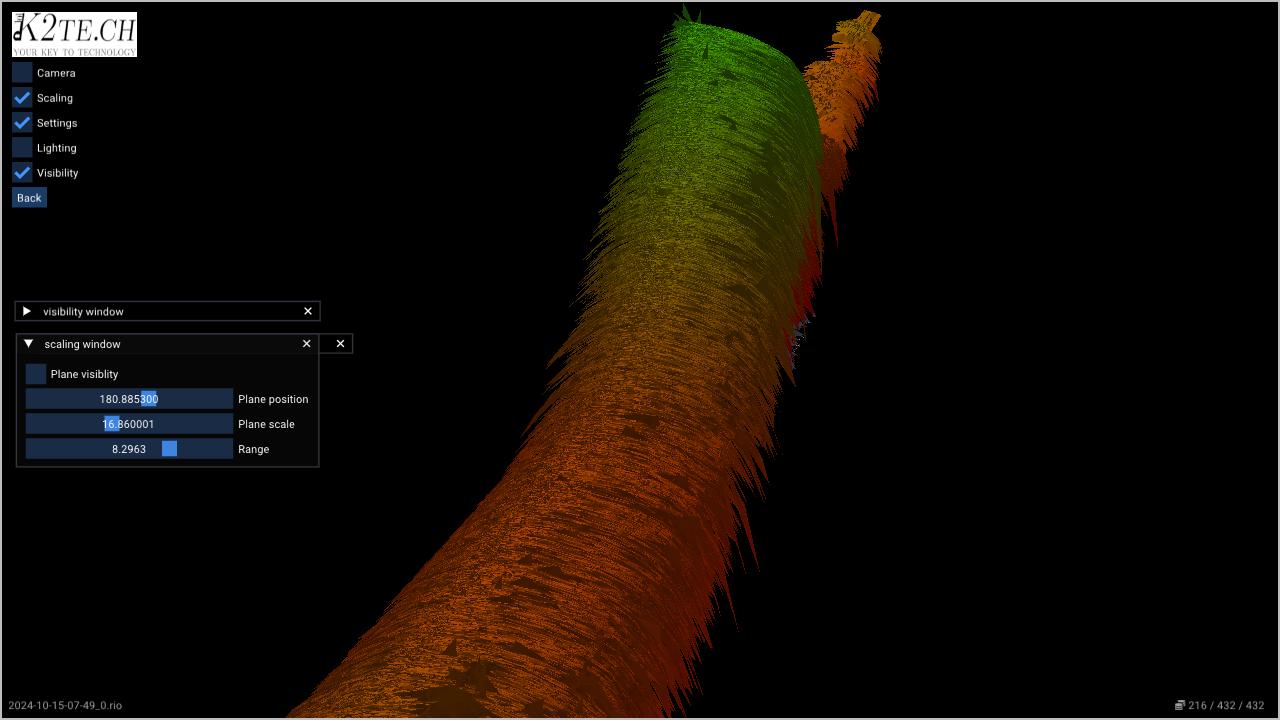1280x720 pixels.
Task: Uncheck the Scaling checkbox
Action: pyautogui.click(x=22, y=98)
